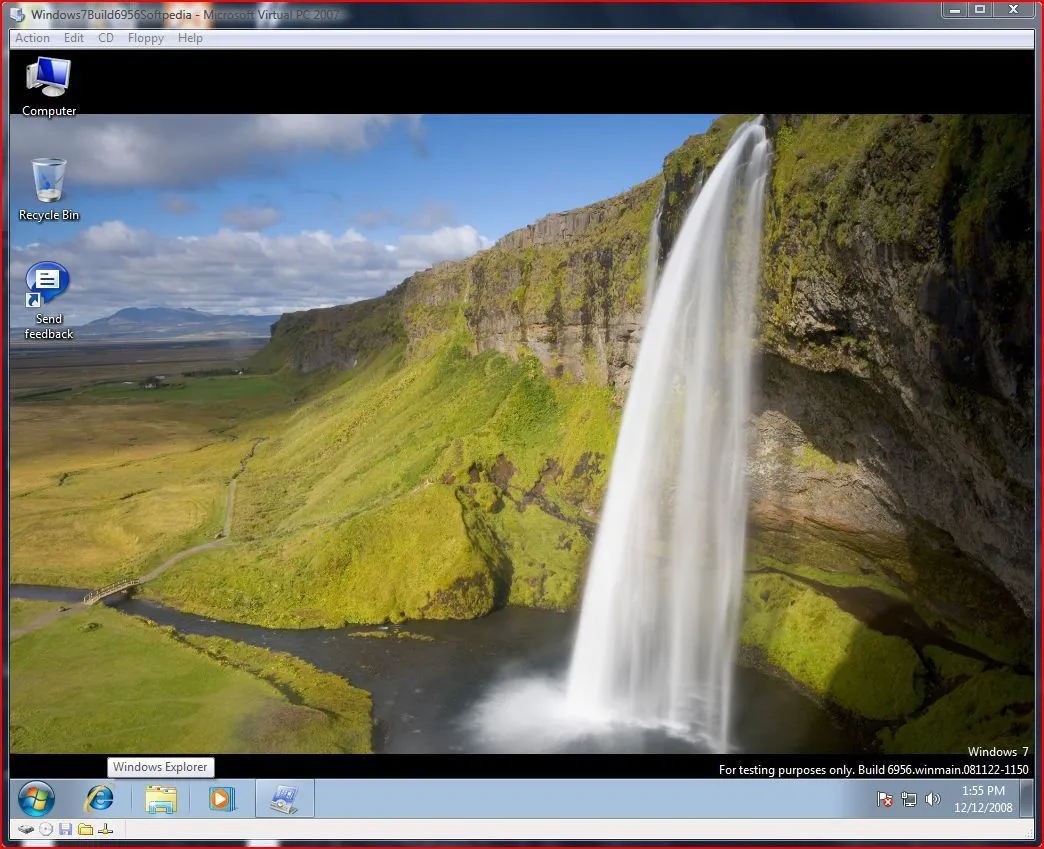1044x849 pixels.
Task: Open the Action Center flag in the tray
Action: (885, 800)
